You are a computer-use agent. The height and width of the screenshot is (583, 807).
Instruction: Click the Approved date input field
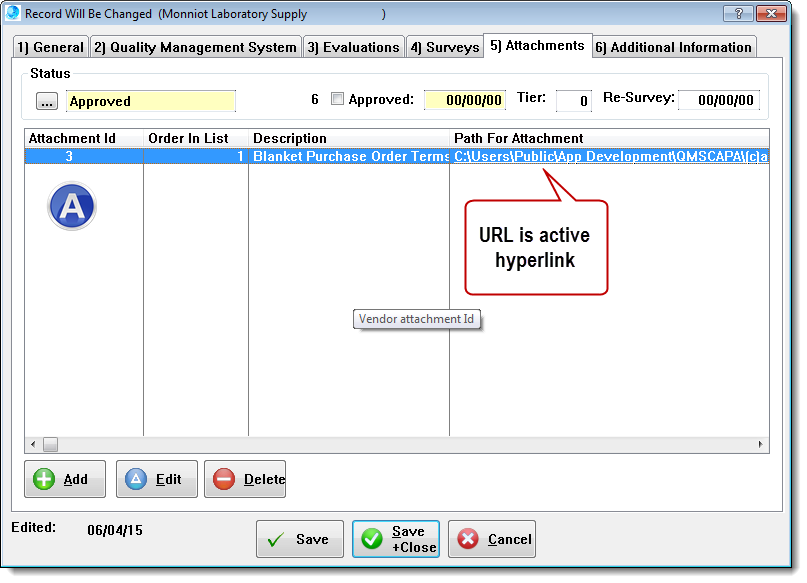coord(465,101)
